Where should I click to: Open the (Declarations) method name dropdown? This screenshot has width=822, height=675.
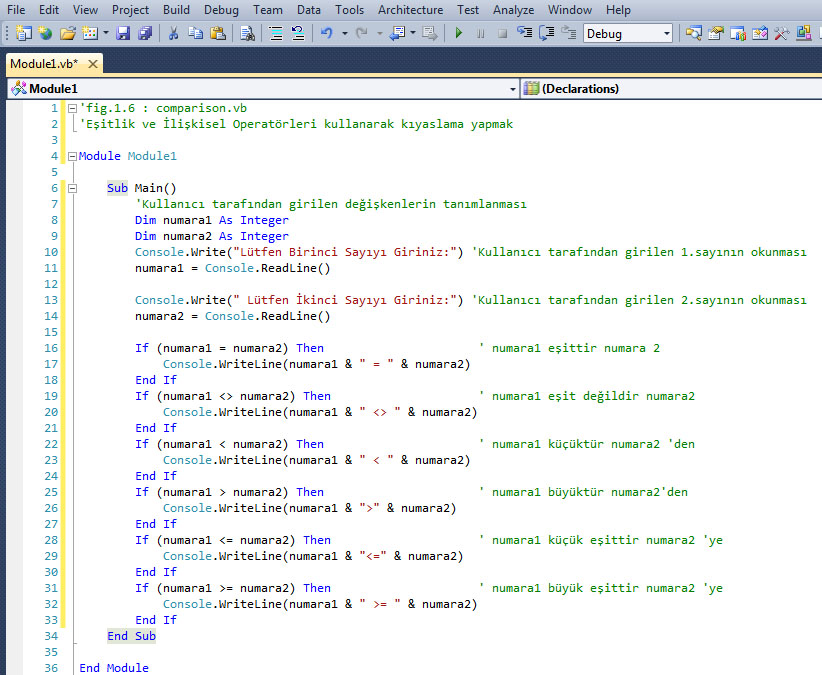coord(672,89)
